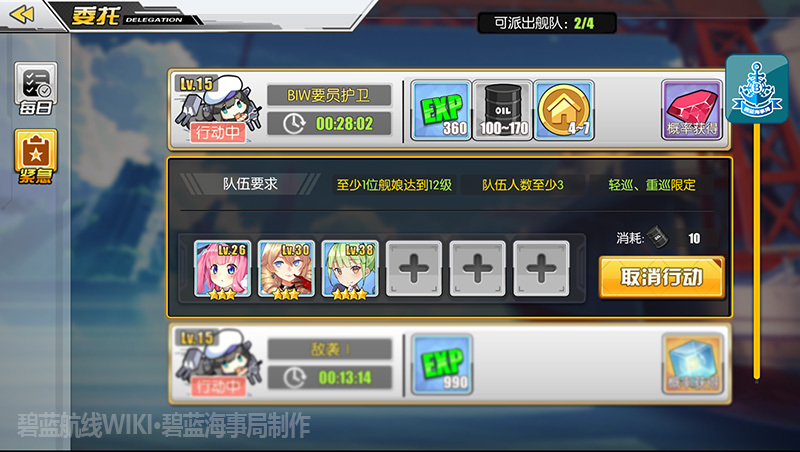Select the pink-haired Lv.26 ship portrait
Image resolution: width=800 pixels, height=452 pixels.
222,269
